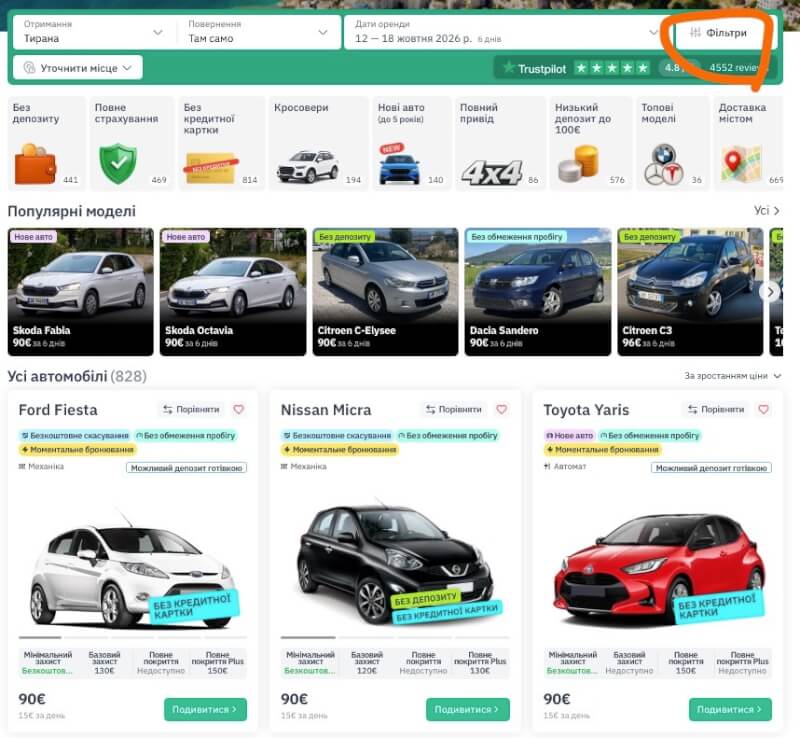Add Nissan Micra to favorites heart
This screenshot has height=738, width=800.
tap(502, 409)
